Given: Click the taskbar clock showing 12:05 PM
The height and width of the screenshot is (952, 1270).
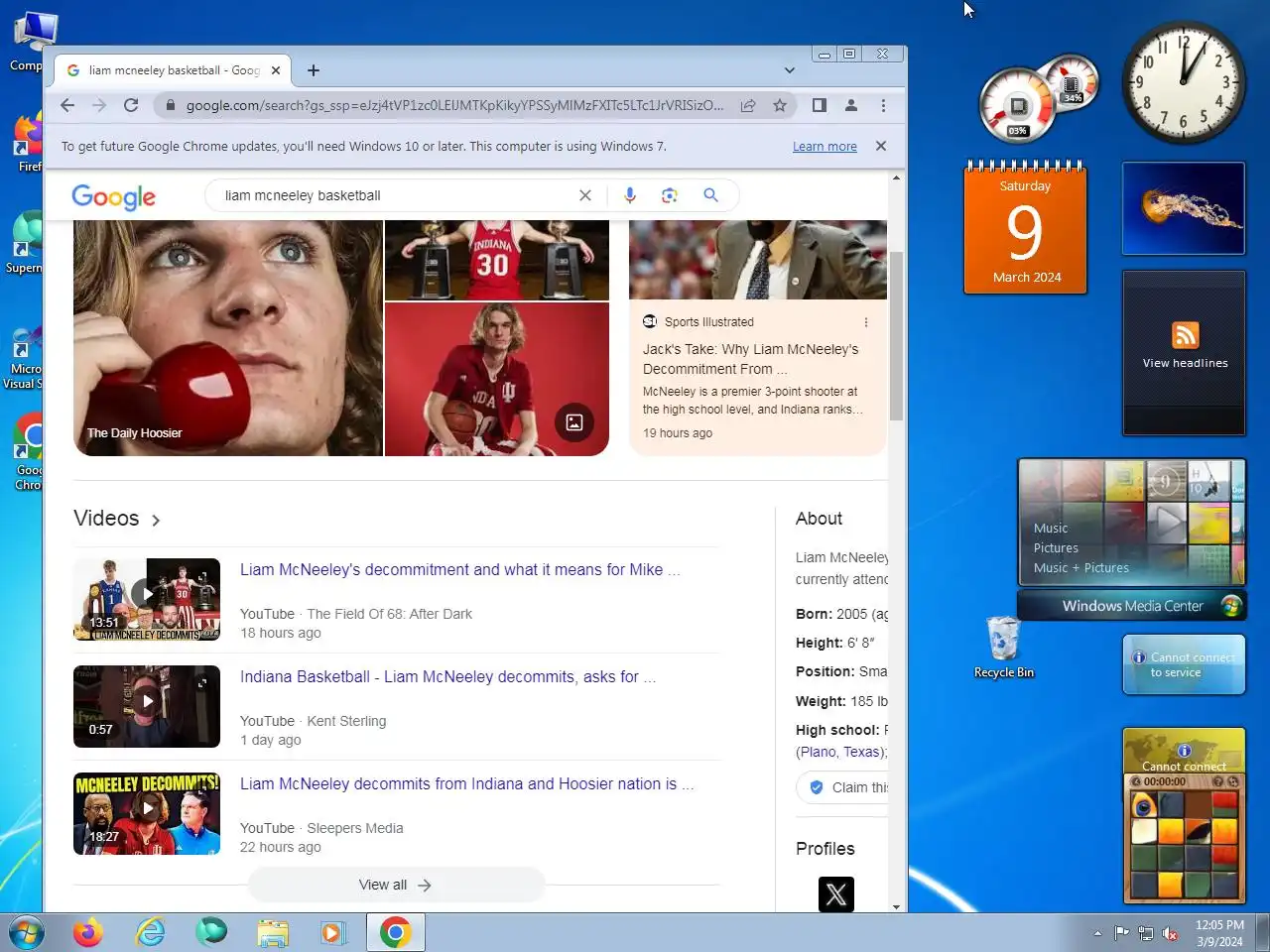Looking at the screenshot, I should (x=1219, y=933).
